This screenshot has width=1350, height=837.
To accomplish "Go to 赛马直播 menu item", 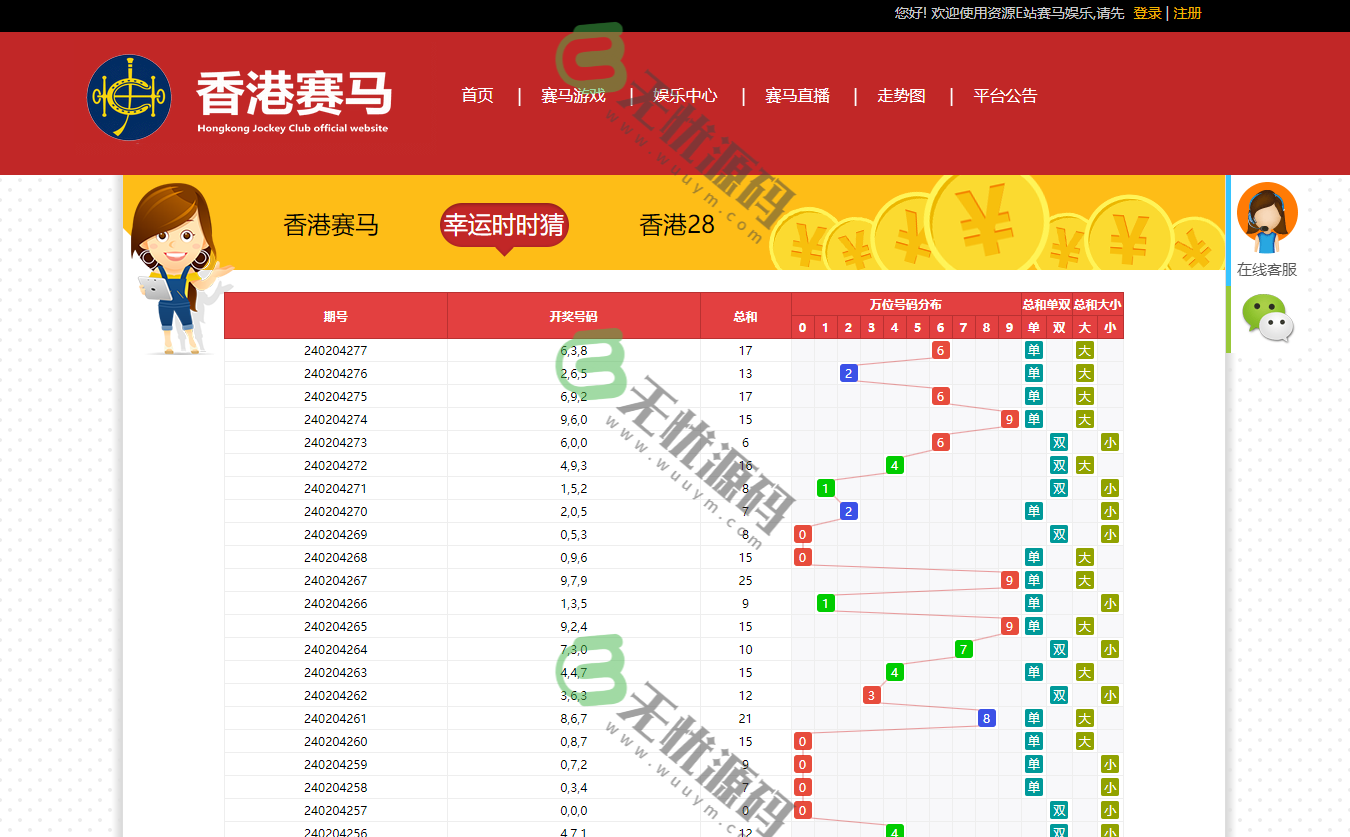I will (x=797, y=96).
